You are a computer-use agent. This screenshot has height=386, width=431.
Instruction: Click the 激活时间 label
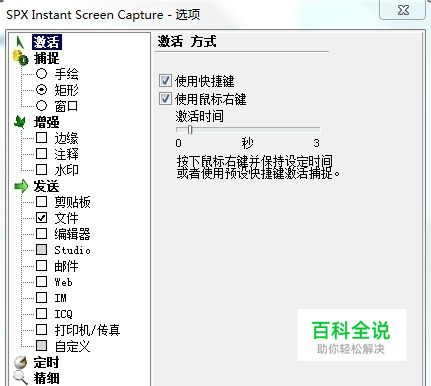click(x=199, y=116)
